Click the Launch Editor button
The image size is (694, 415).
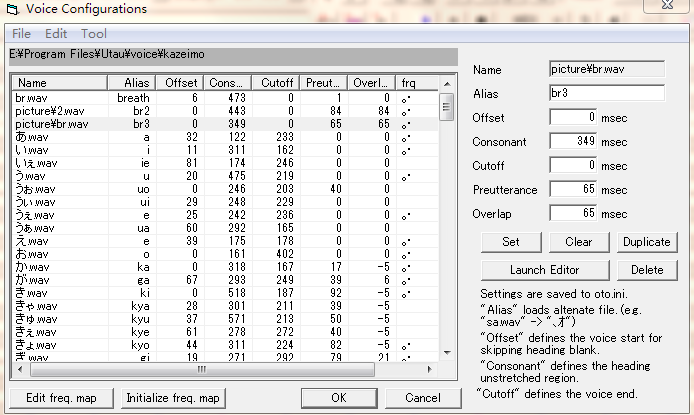(545, 270)
